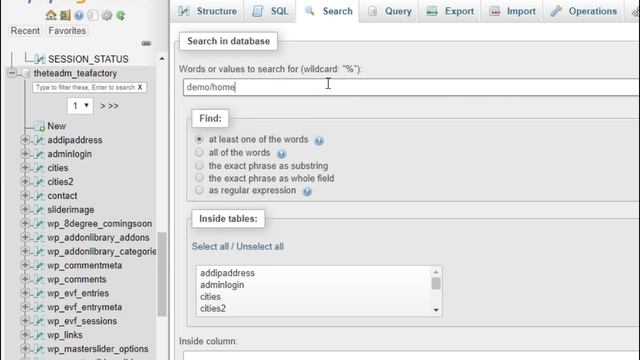Help icon beside 'as regular expression'

click(307, 191)
